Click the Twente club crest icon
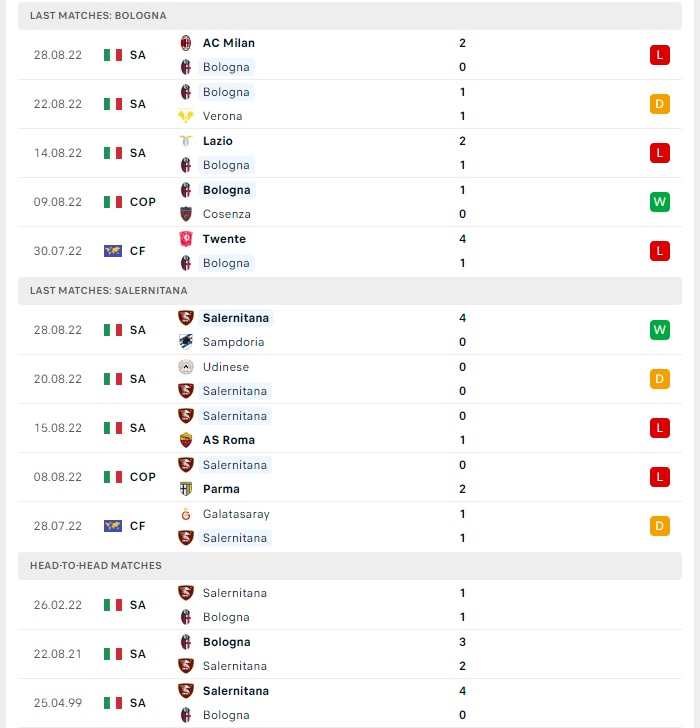The width and height of the screenshot is (700, 728). click(x=186, y=239)
